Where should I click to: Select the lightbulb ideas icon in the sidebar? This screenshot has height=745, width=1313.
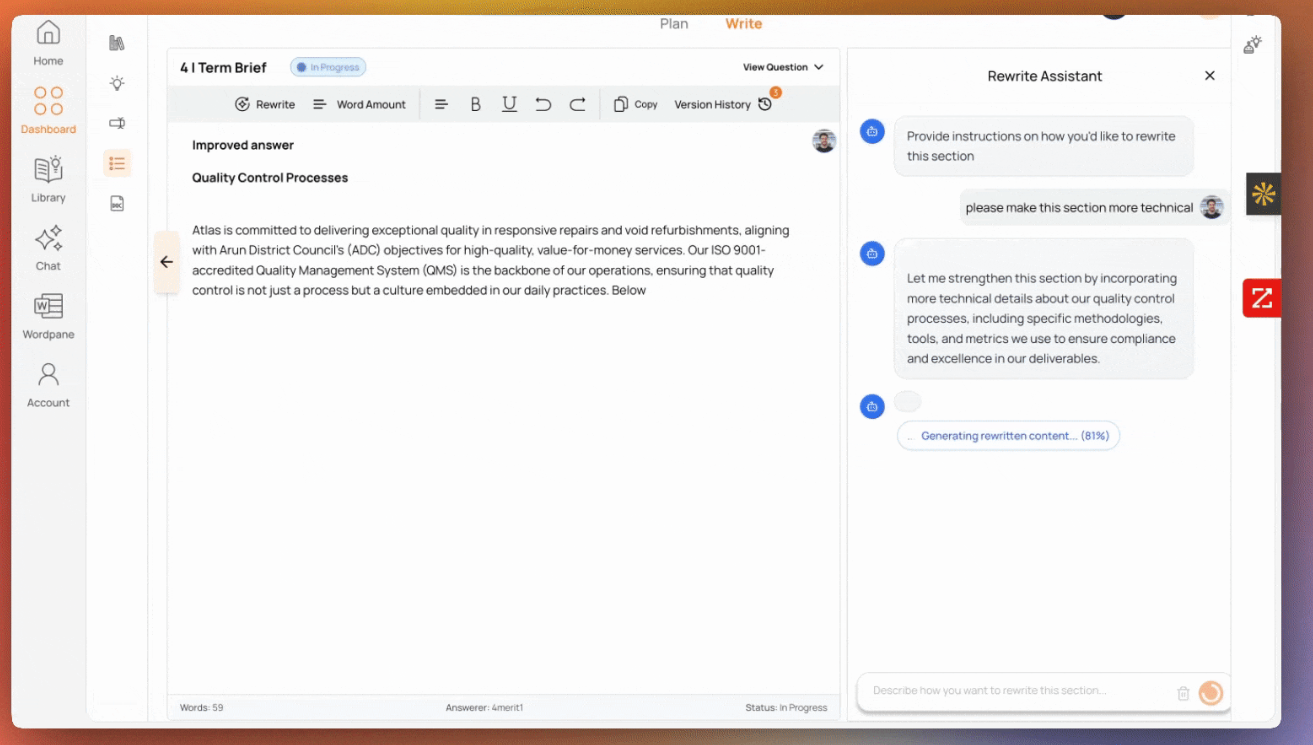117,84
